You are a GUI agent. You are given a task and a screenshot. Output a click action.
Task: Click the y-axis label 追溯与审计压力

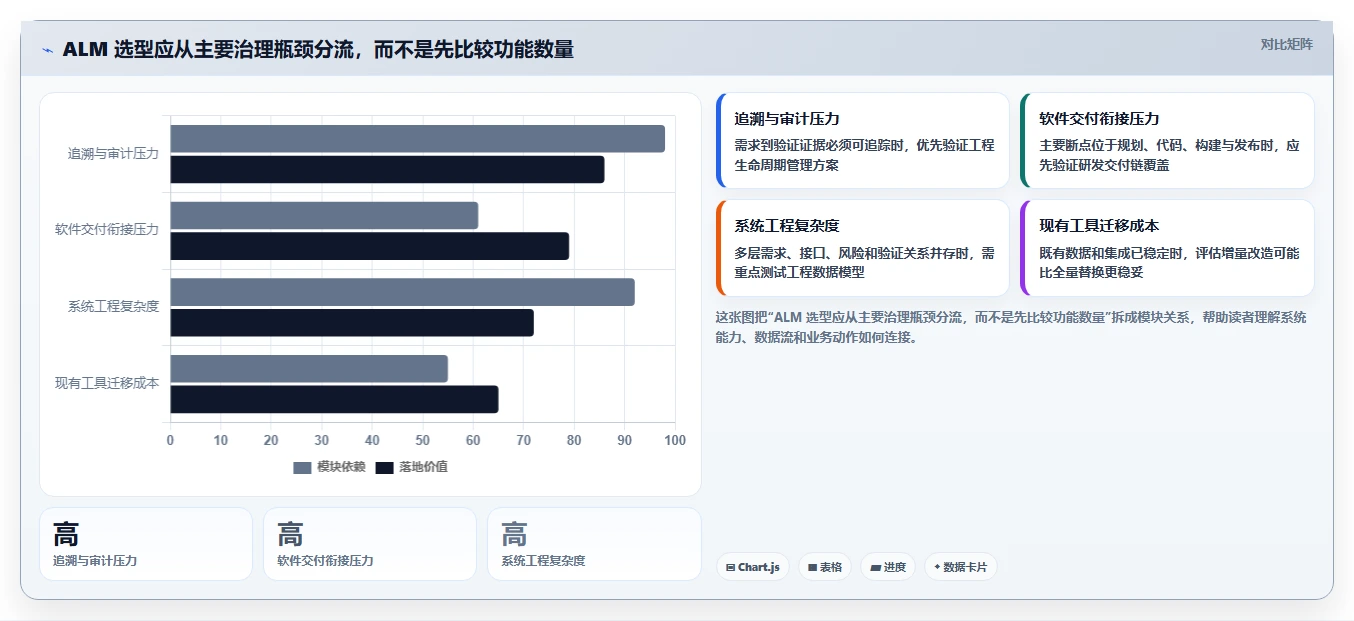pyautogui.click(x=113, y=154)
